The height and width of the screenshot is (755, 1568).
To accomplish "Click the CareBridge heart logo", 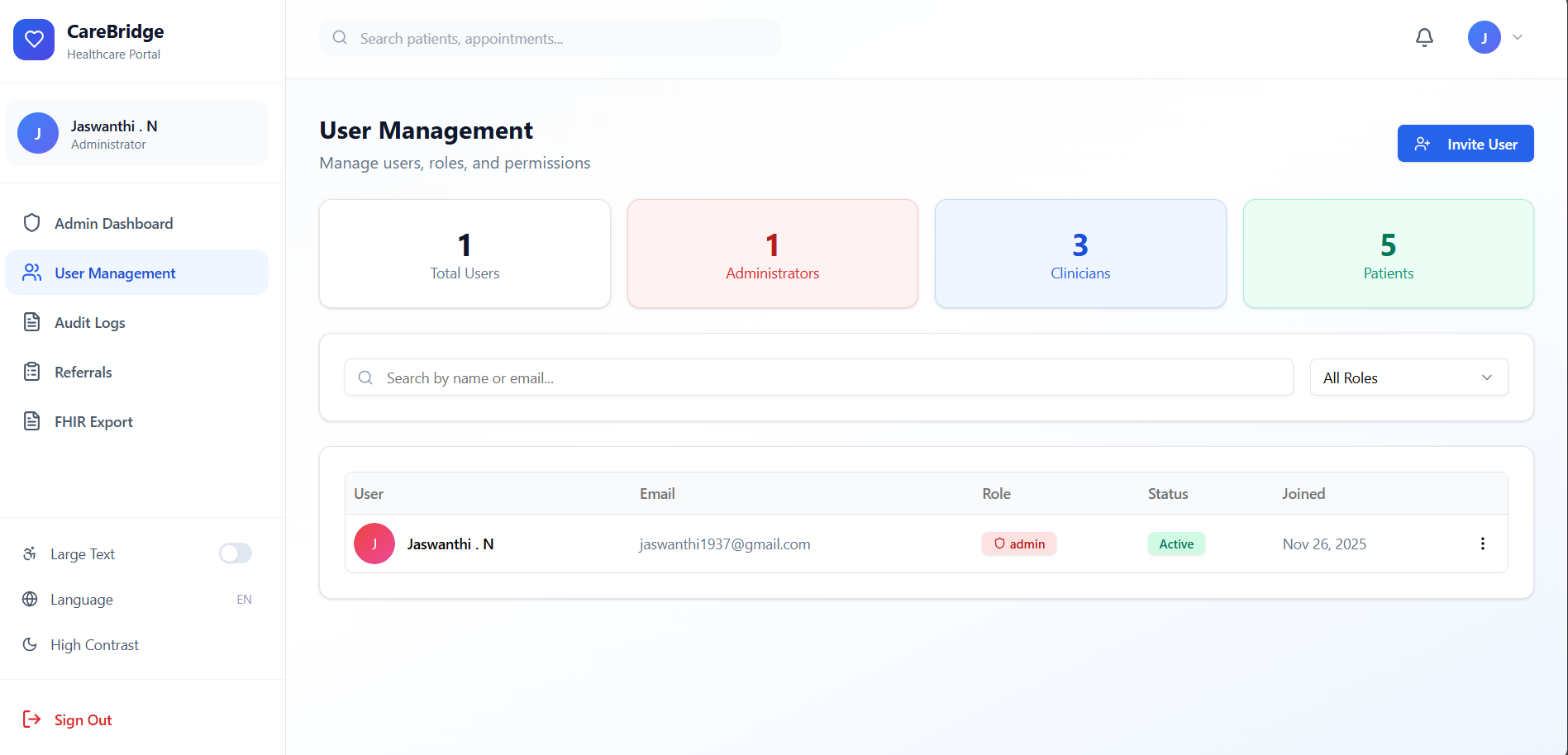I will pos(34,40).
